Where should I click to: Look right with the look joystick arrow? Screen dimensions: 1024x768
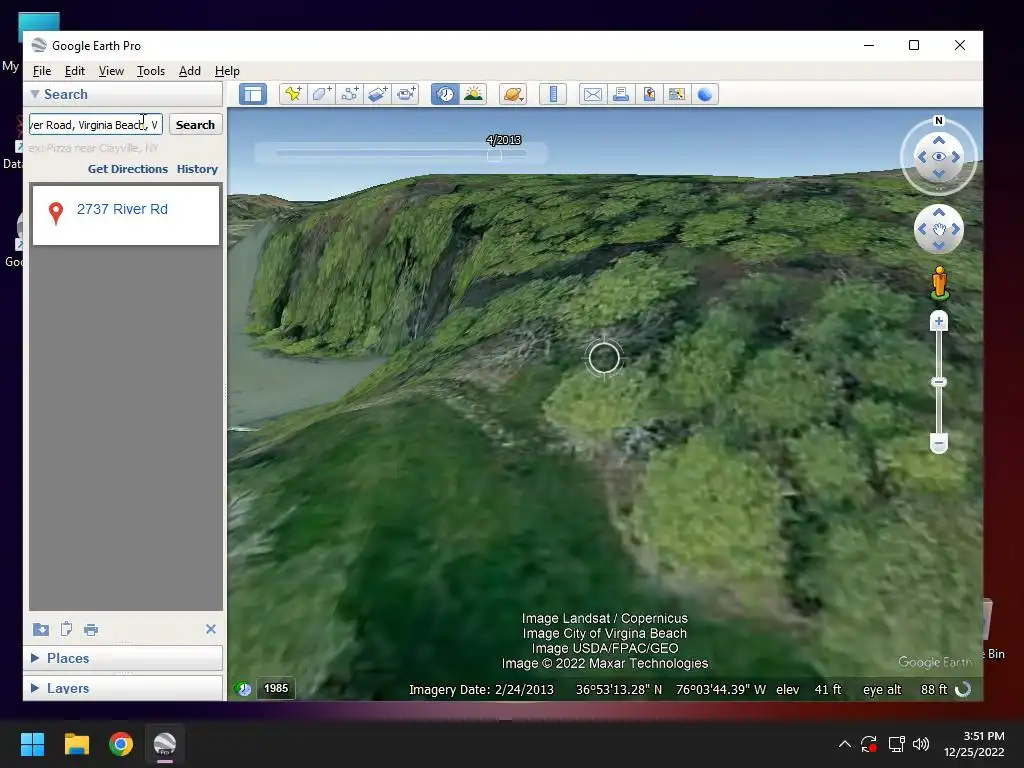(x=956, y=157)
